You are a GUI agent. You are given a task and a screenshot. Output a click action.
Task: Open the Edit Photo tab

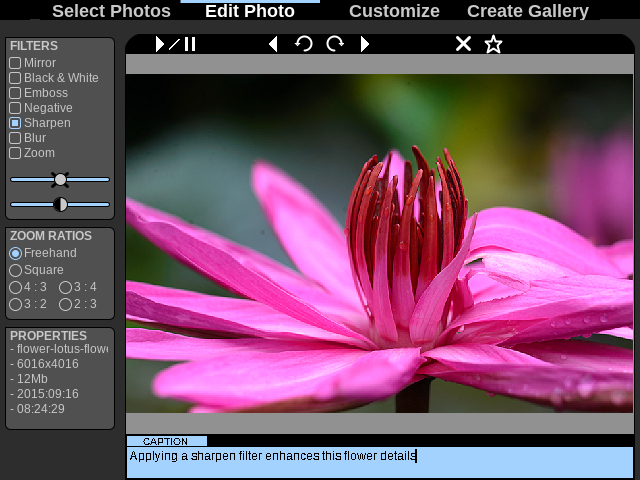tap(250, 11)
